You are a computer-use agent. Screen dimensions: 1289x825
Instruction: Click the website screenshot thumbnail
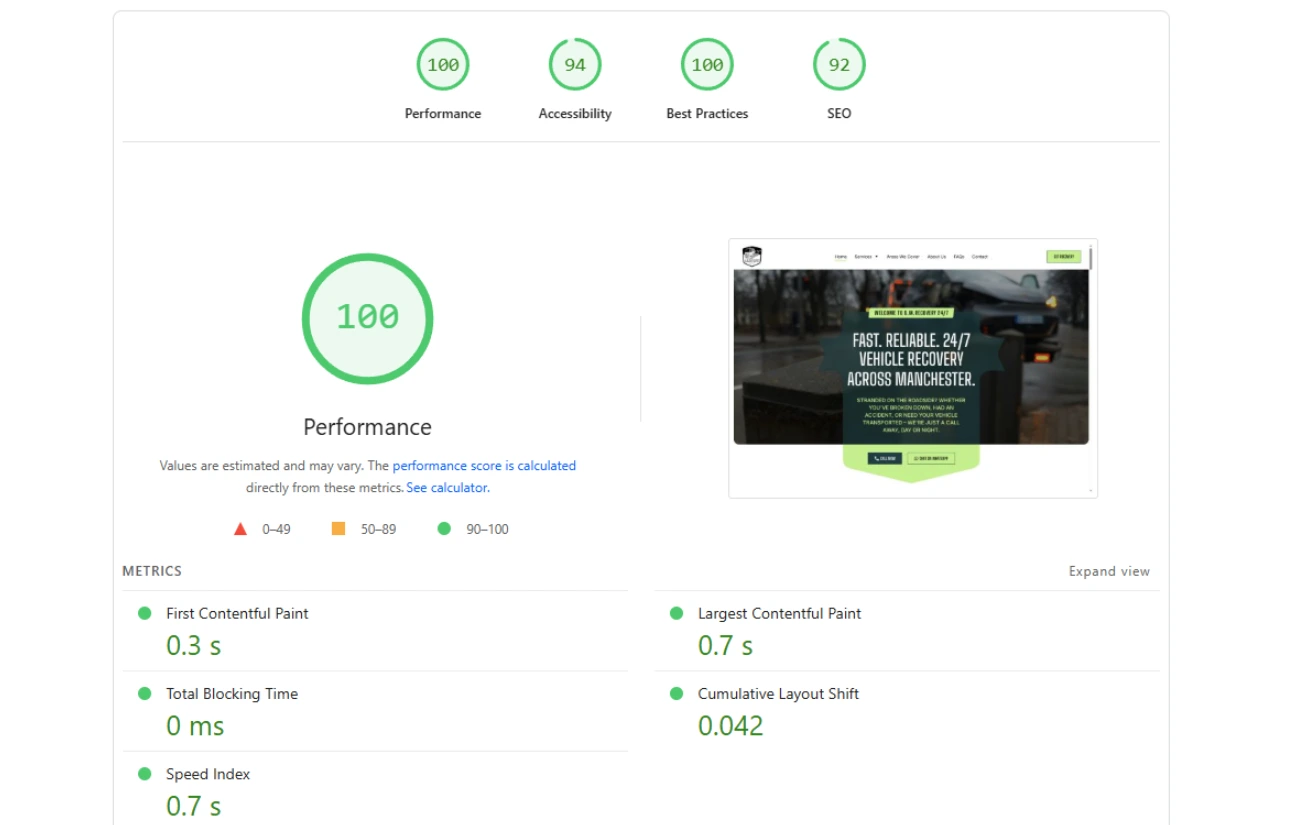tap(913, 368)
